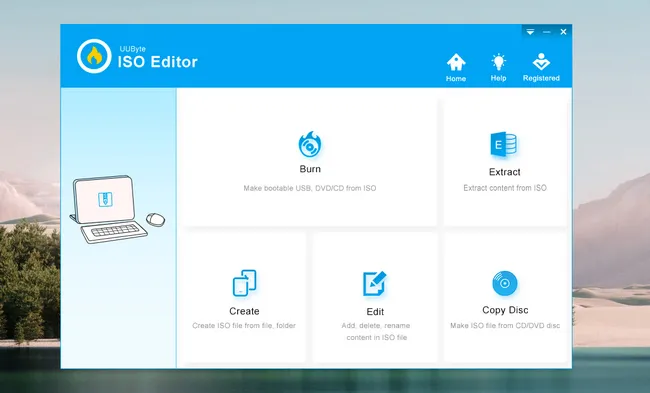Click the Copy Disc label text
This screenshot has height=393, width=650.
click(505, 310)
